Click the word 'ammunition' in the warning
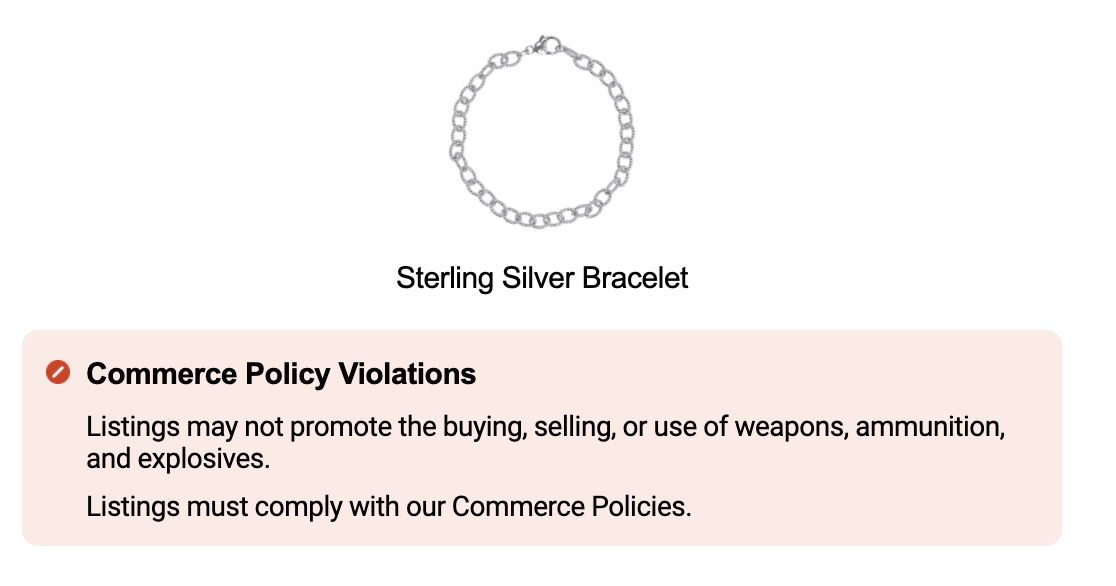Image resolution: width=1116 pixels, height=586 pixels. (x=930, y=428)
